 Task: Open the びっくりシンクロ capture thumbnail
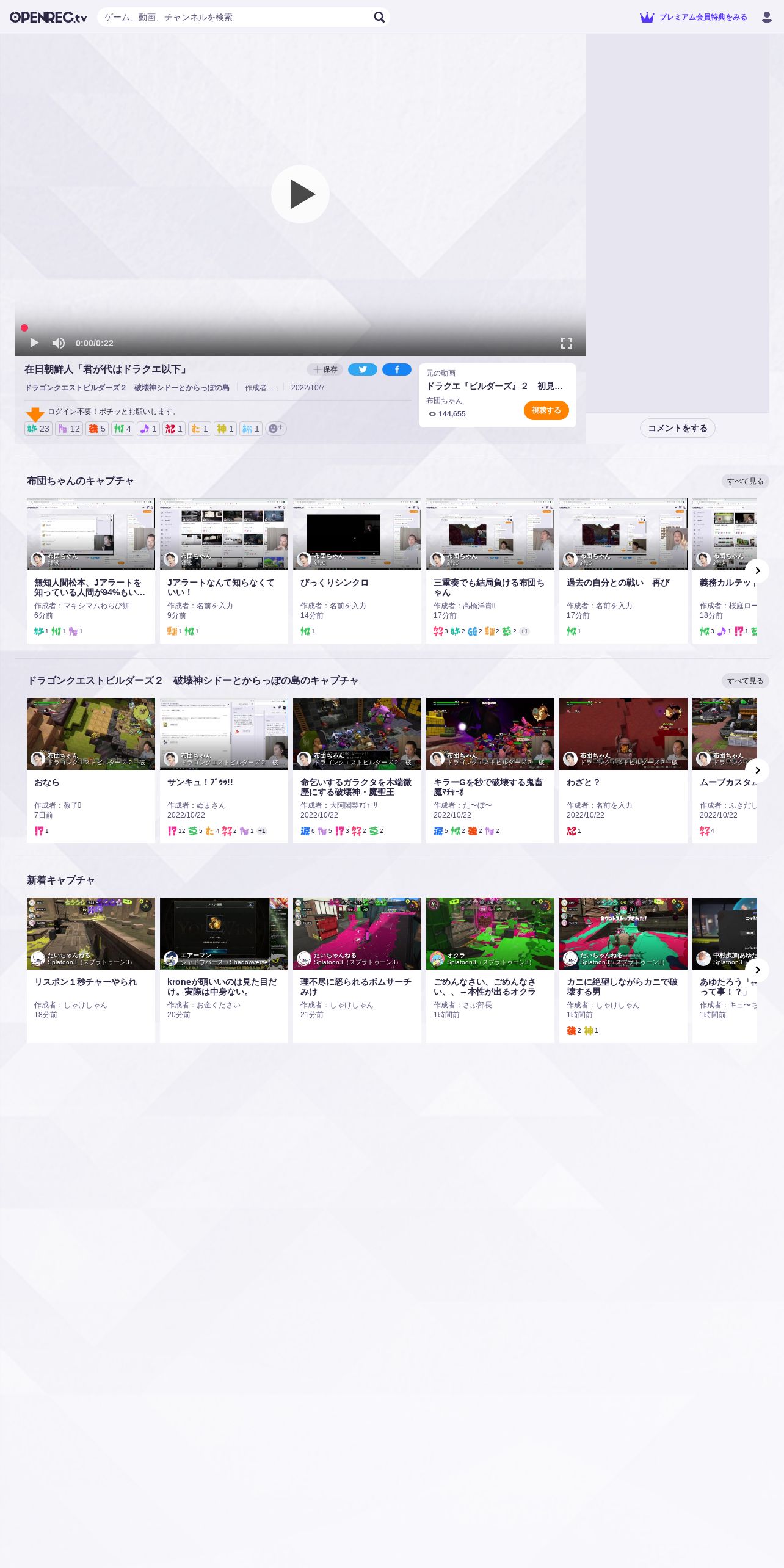(357, 534)
